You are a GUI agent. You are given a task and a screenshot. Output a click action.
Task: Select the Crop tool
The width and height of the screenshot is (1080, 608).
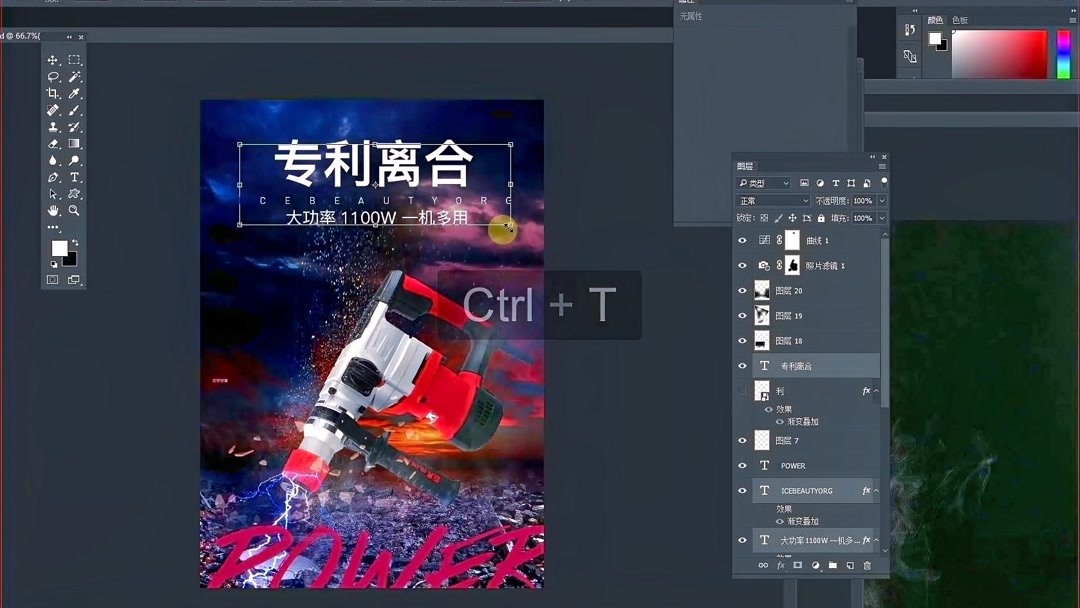click(51, 91)
